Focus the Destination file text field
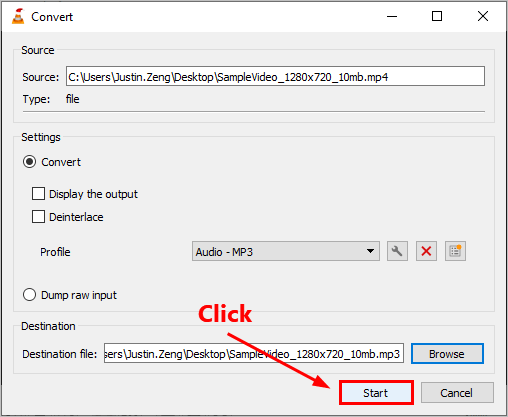 point(254,353)
